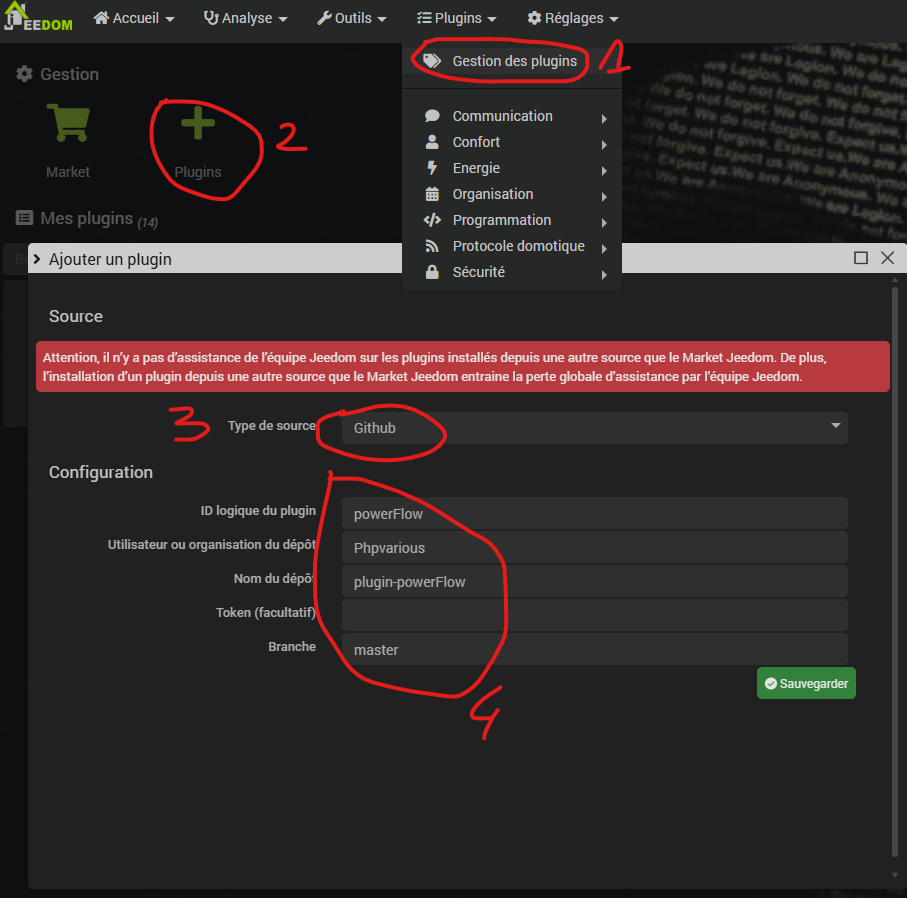Open the Réglages menu
The width and height of the screenshot is (907, 898).
pyautogui.click(x=573, y=19)
